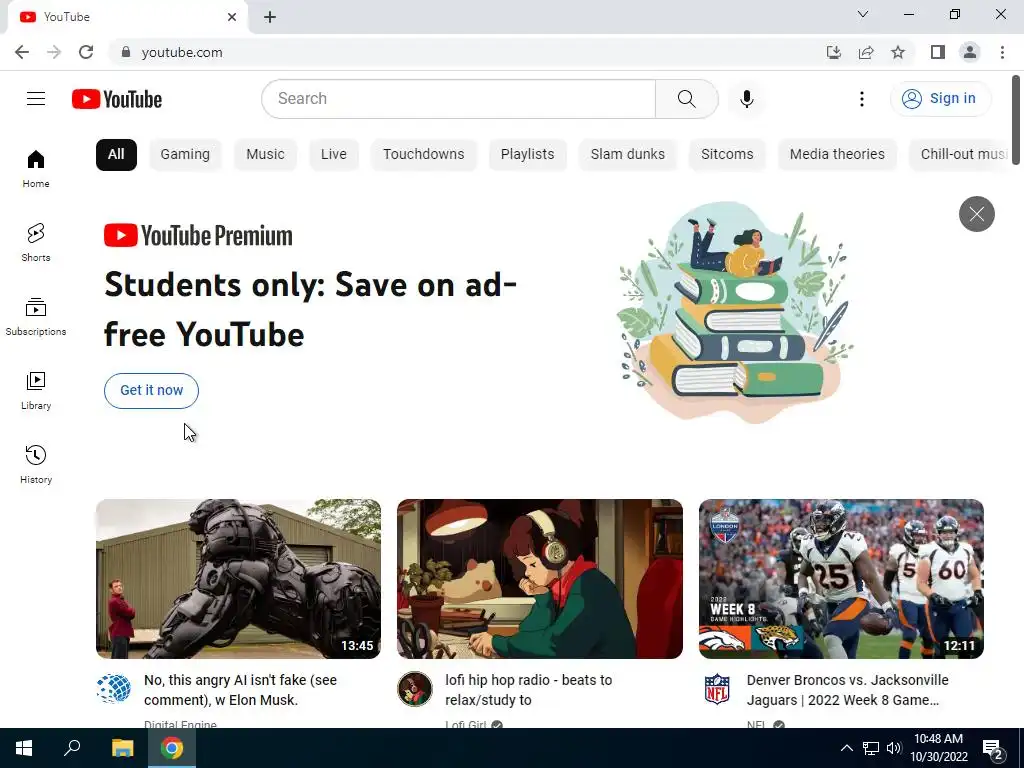The height and width of the screenshot is (768, 1024).
Task: Open the network icon in tray
Action: [x=871, y=748]
